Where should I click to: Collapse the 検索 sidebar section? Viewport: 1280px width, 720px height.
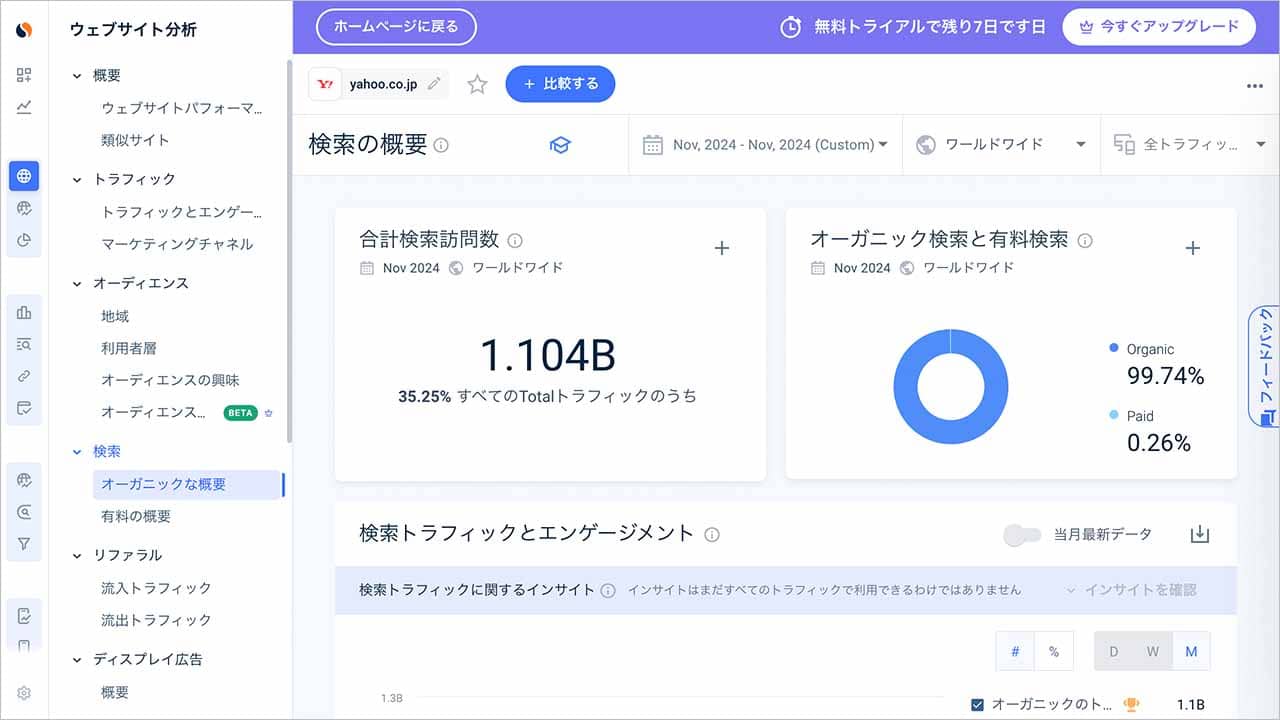(77, 452)
